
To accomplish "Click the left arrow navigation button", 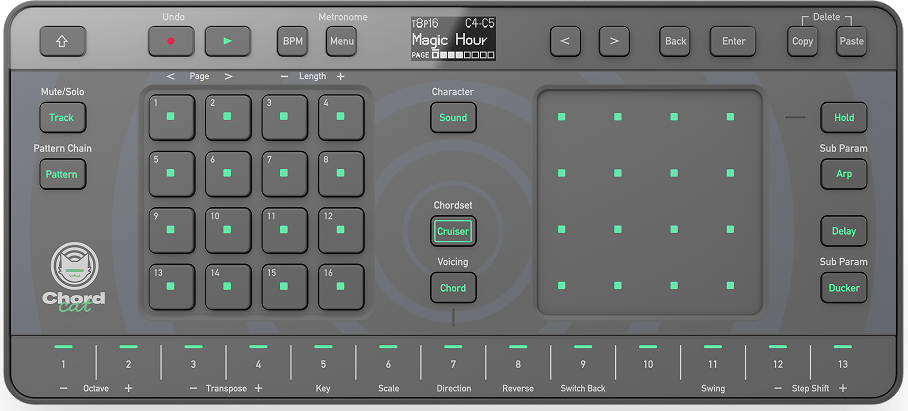I will point(565,41).
